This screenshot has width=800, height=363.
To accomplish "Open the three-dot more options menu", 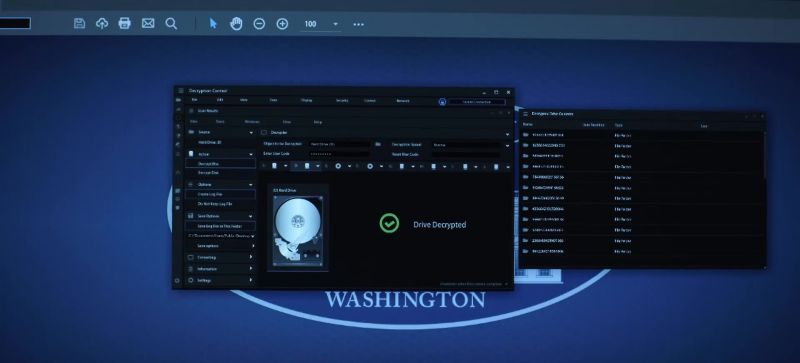I will coord(359,25).
